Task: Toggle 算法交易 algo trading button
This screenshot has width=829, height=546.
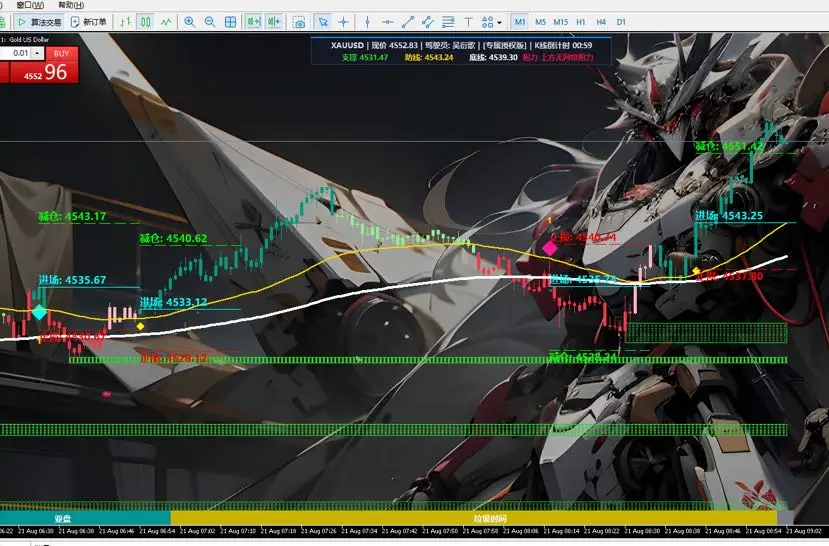Action: (39, 22)
